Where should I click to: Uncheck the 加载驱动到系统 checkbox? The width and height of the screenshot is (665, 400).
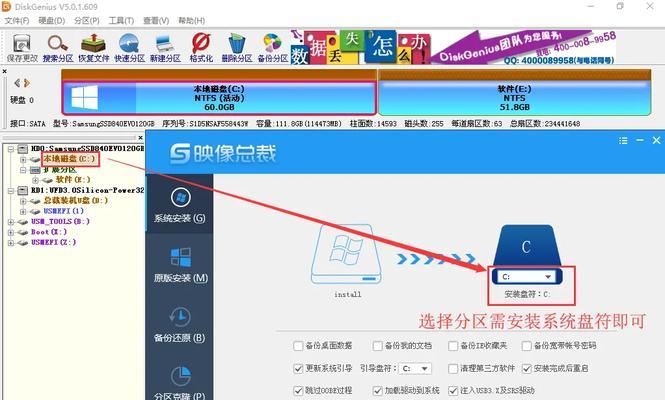377,390
